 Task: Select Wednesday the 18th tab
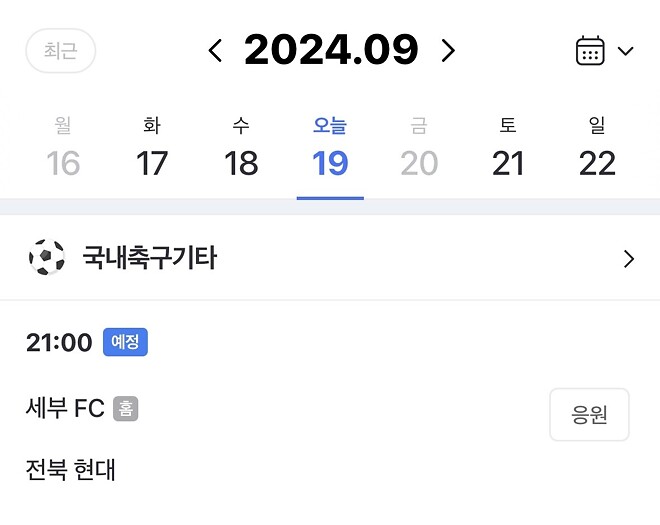click(x=241, y=147)
